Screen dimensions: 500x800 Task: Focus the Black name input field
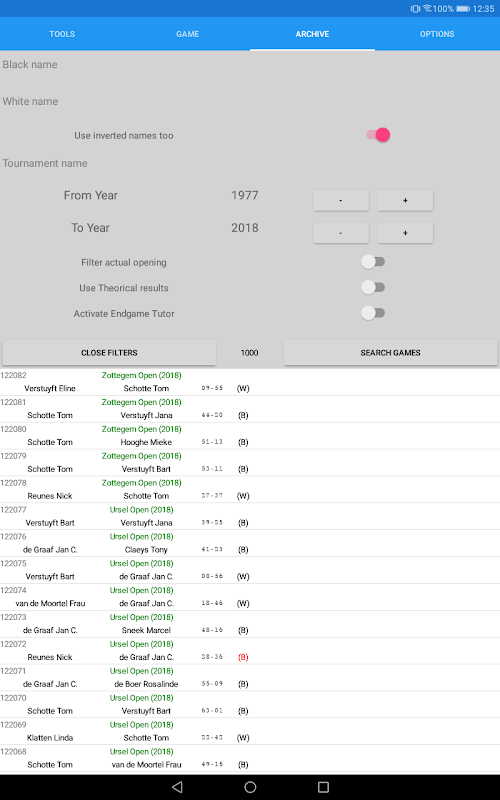coord(250,65)
